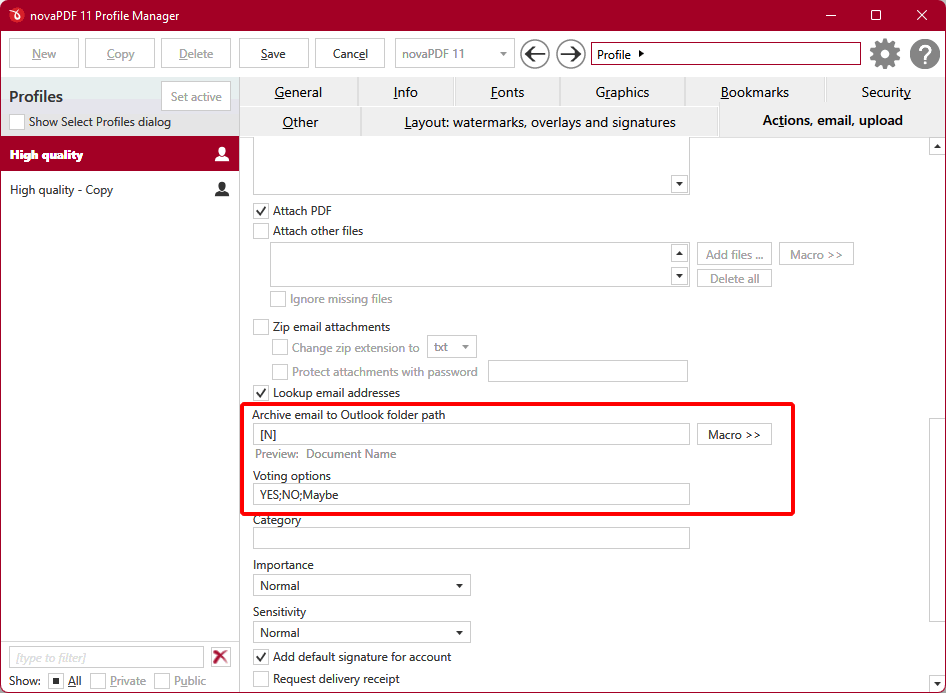
Task: Toggle the Public show filter checkbox
Action: (162, 681)
